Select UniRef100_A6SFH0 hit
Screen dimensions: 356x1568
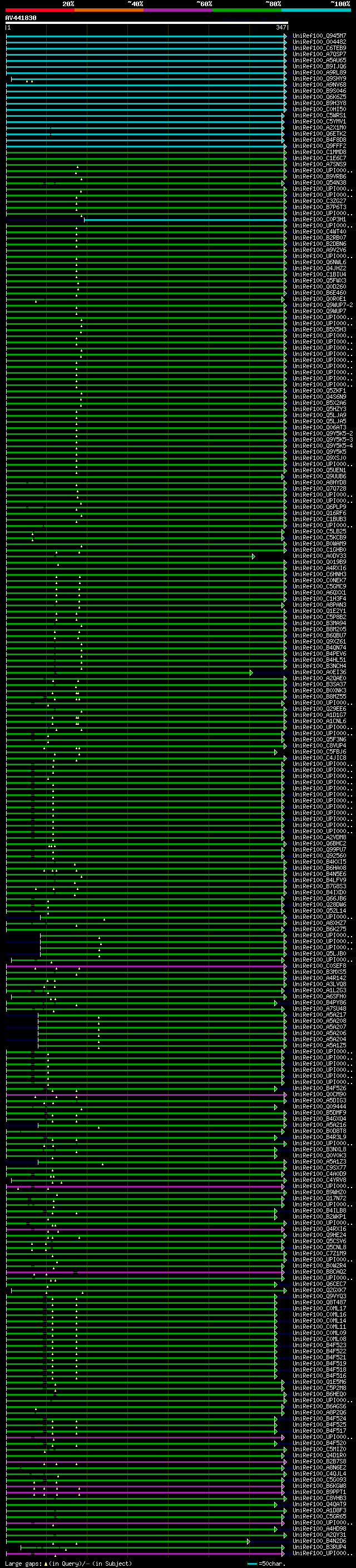(319, 996)
